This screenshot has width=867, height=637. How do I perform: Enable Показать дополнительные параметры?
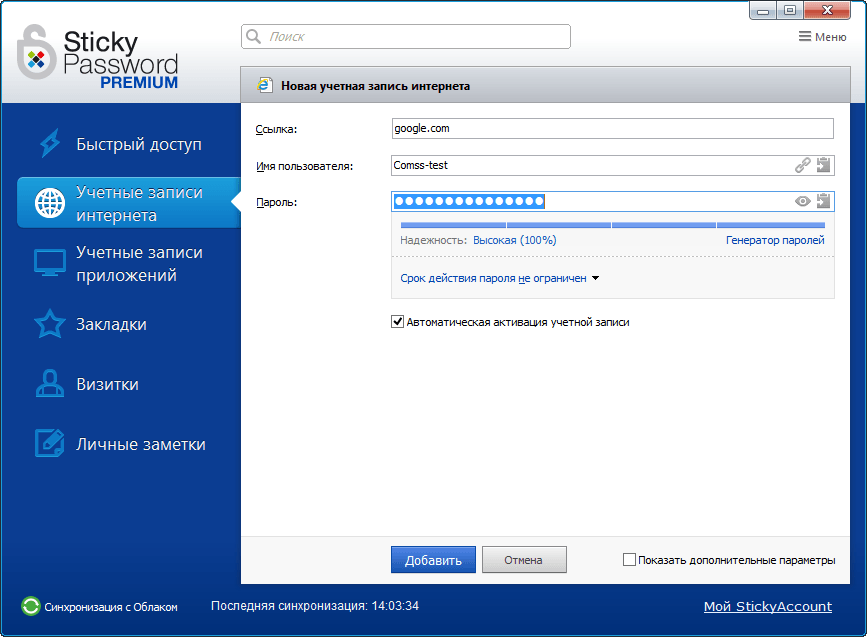click(x=629, y=560)
